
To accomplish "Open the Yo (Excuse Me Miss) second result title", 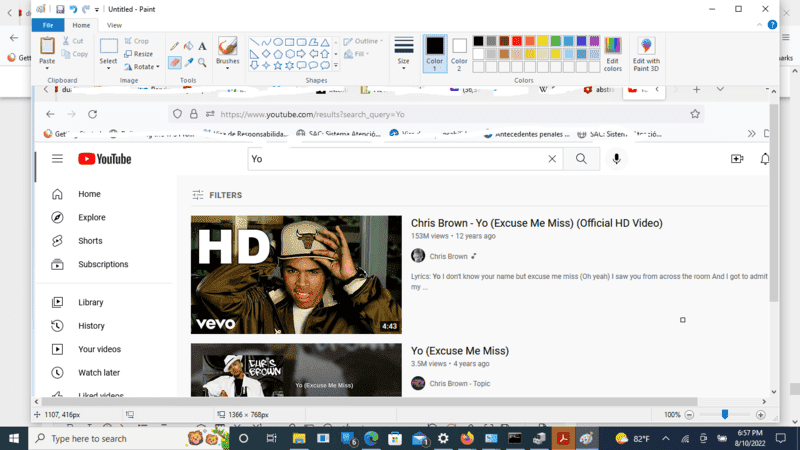I will [x=460, y=351].
